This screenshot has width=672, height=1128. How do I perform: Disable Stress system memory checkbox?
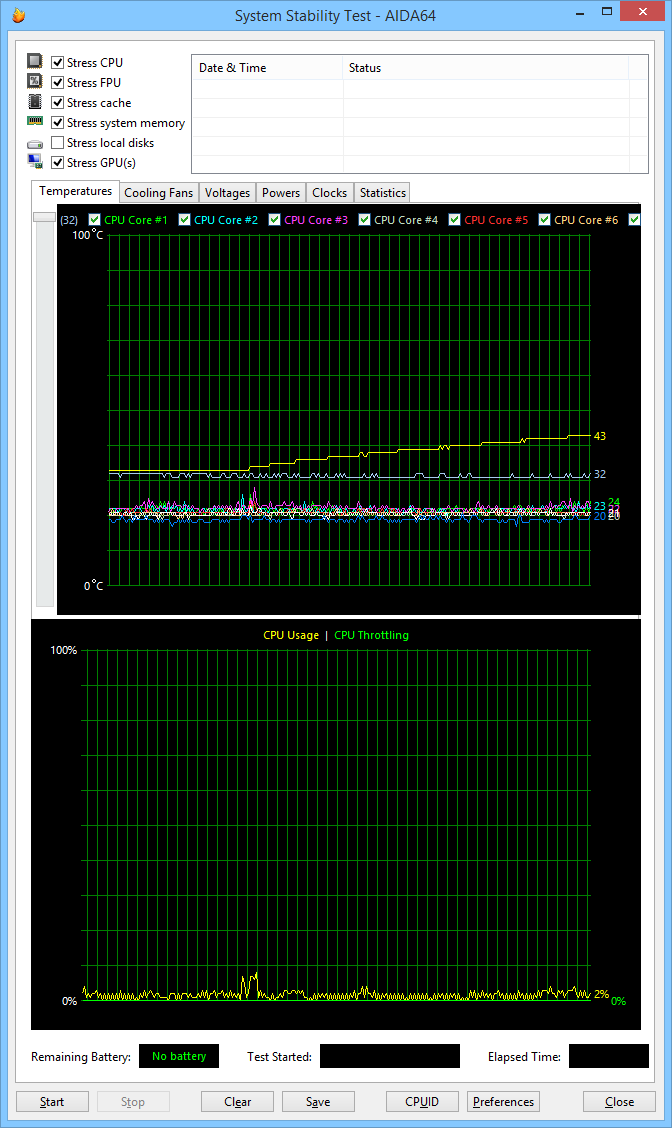point(58,123)
